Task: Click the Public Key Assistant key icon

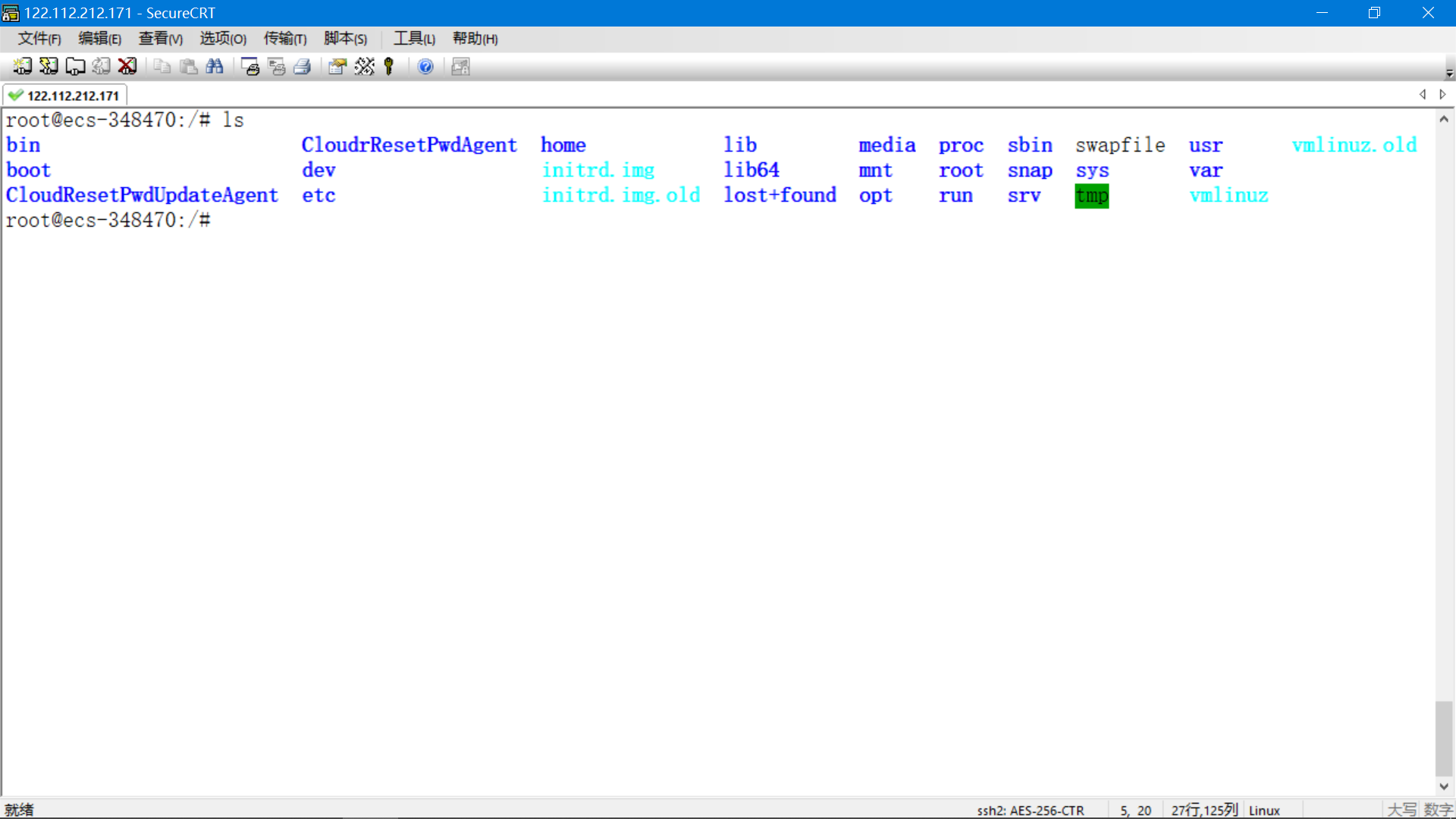Action: click(390, 67)
